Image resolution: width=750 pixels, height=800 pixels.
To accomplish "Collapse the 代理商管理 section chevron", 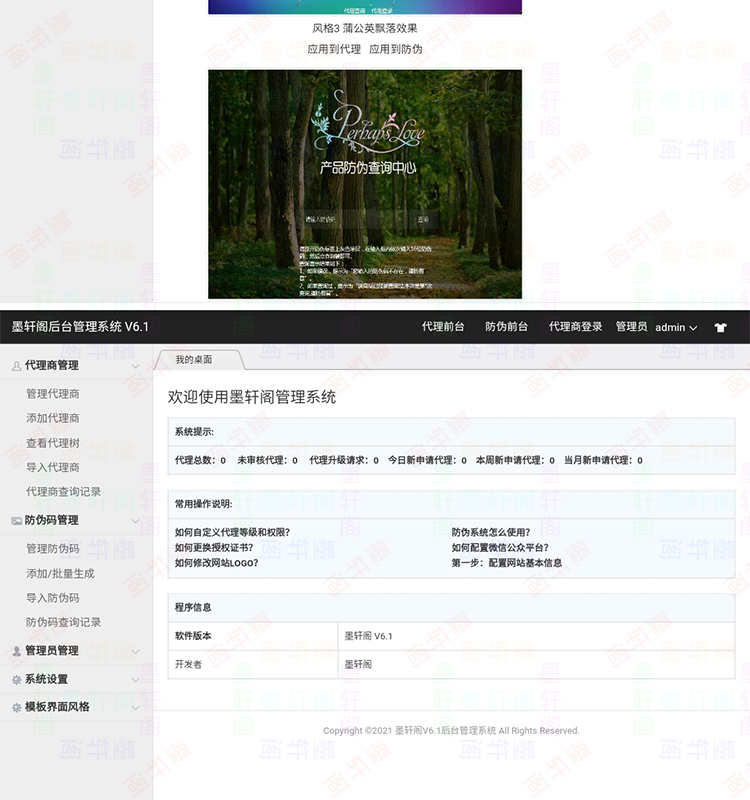I will click(135, 366).
